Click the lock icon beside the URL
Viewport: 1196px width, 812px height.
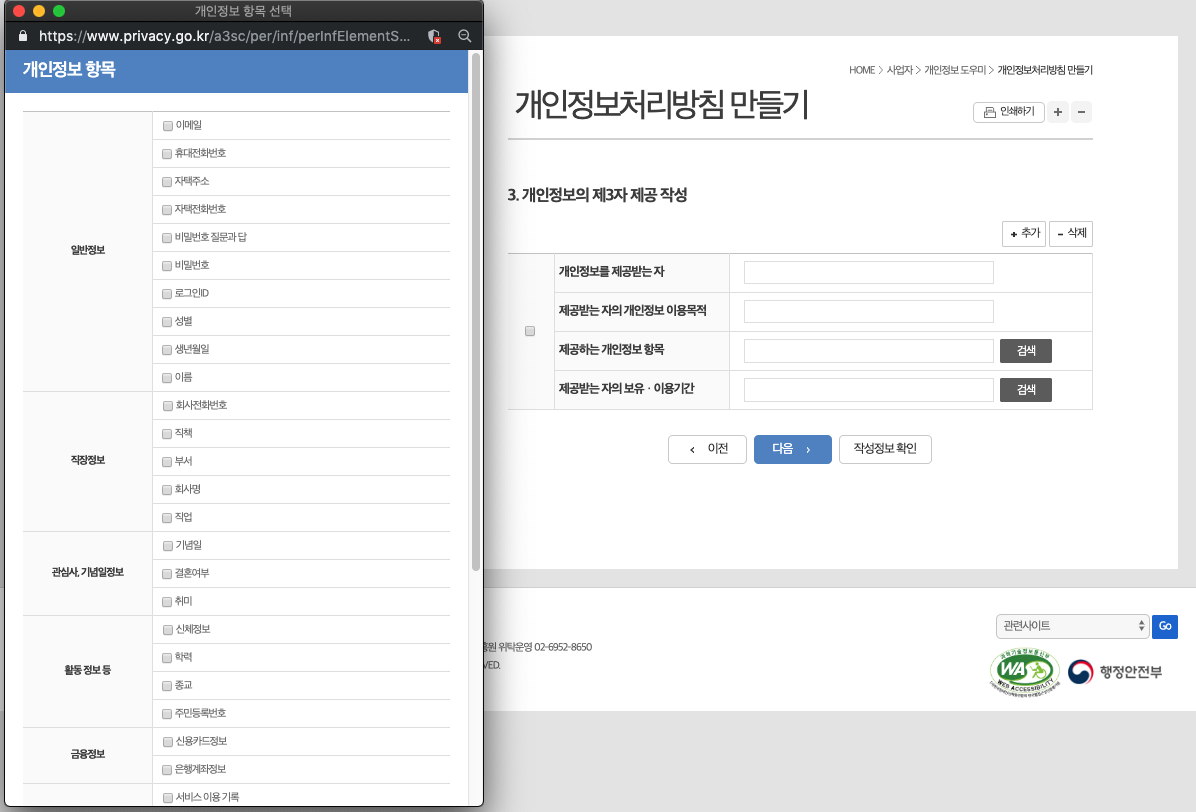click(x=23, y=36)
